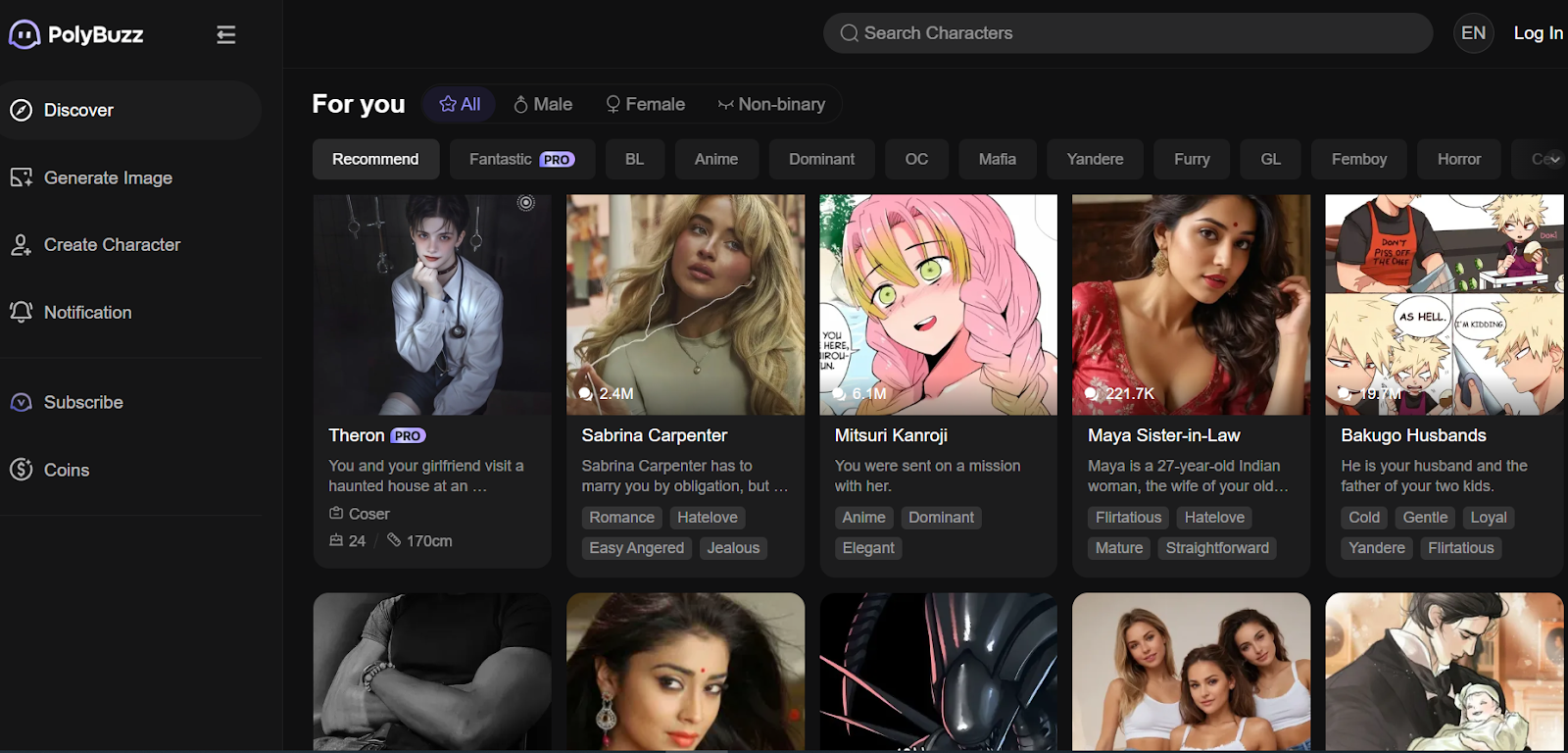The width and height of the screenshot is (1568, 753).
Task: Click the Bakugo Husbands title
Action: pos(1413,435)
